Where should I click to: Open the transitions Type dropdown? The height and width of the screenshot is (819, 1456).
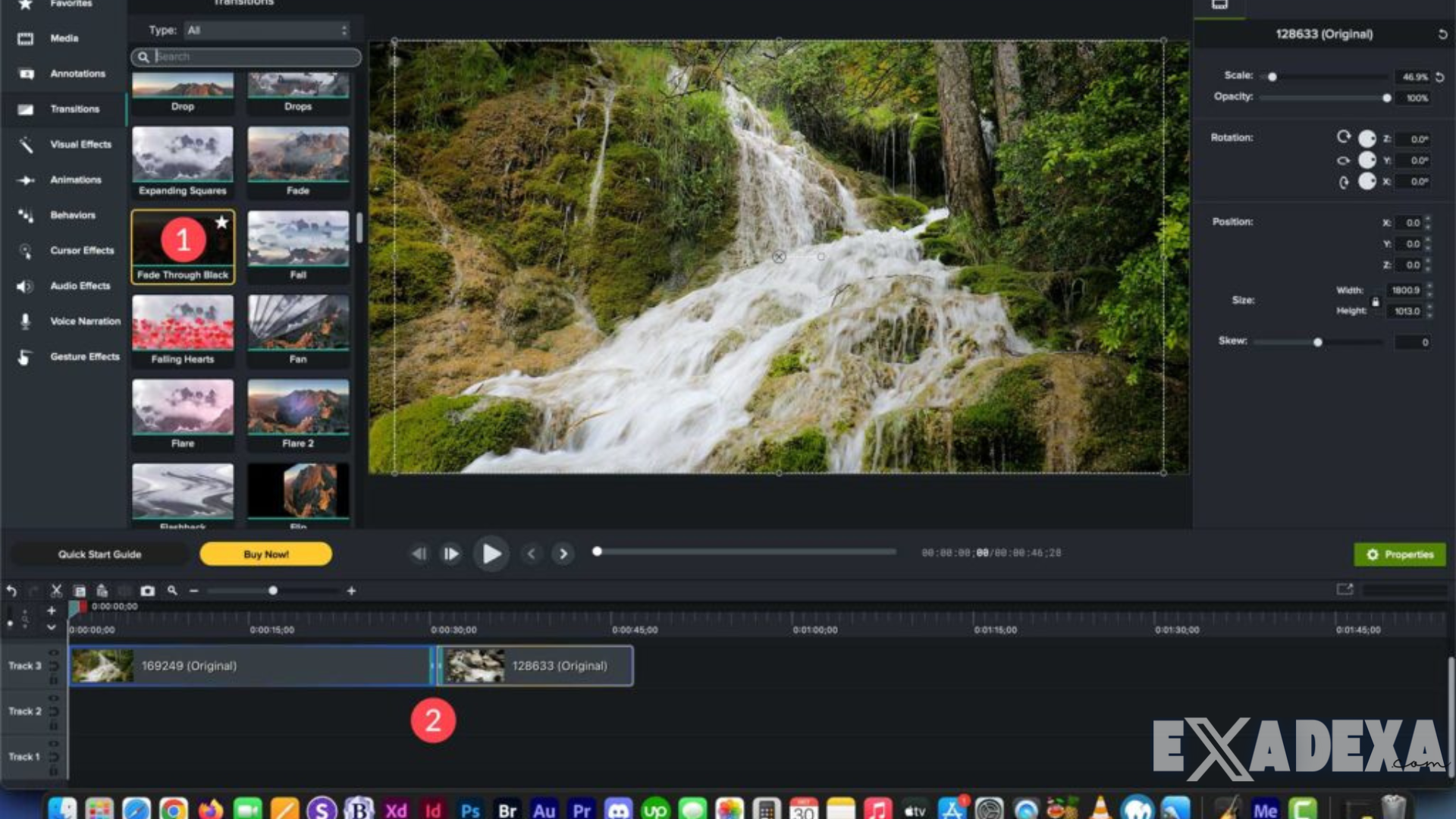(265, 30)
